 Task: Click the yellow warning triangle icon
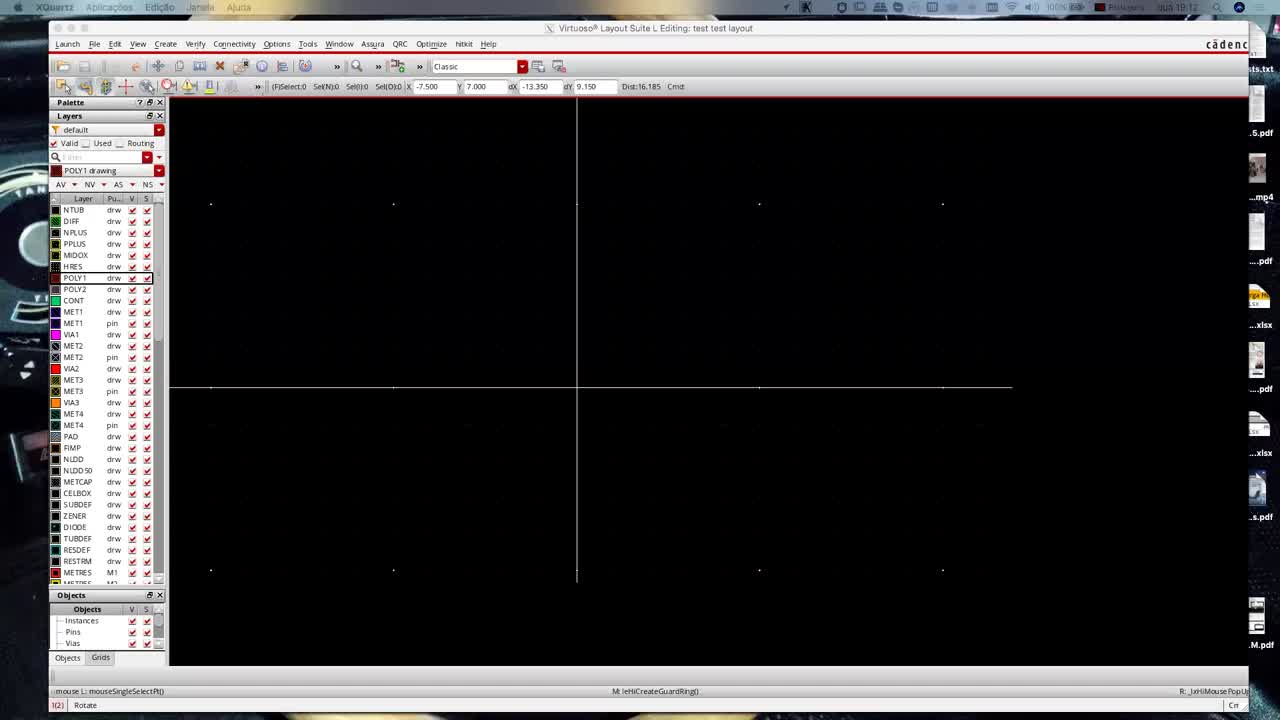[189, 86]
